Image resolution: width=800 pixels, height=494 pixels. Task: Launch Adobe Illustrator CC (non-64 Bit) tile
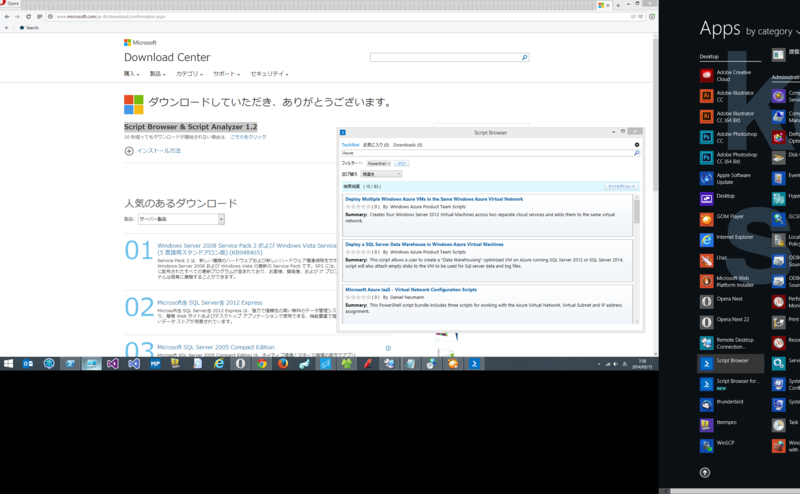729,96
